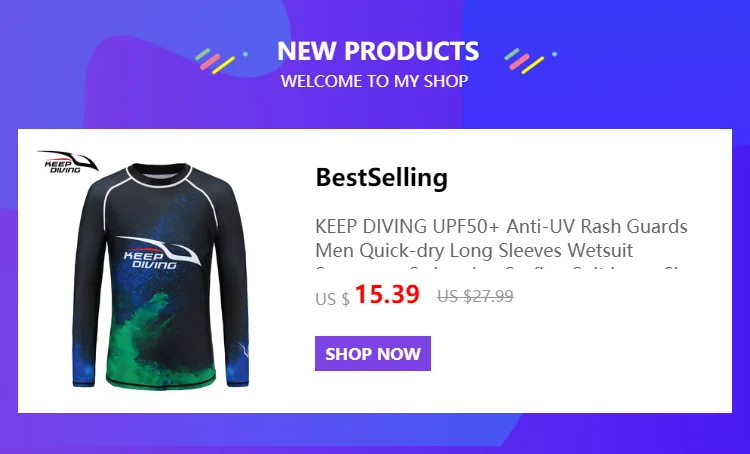Click the BestSelling heading
750x454 pixels.
381,177
